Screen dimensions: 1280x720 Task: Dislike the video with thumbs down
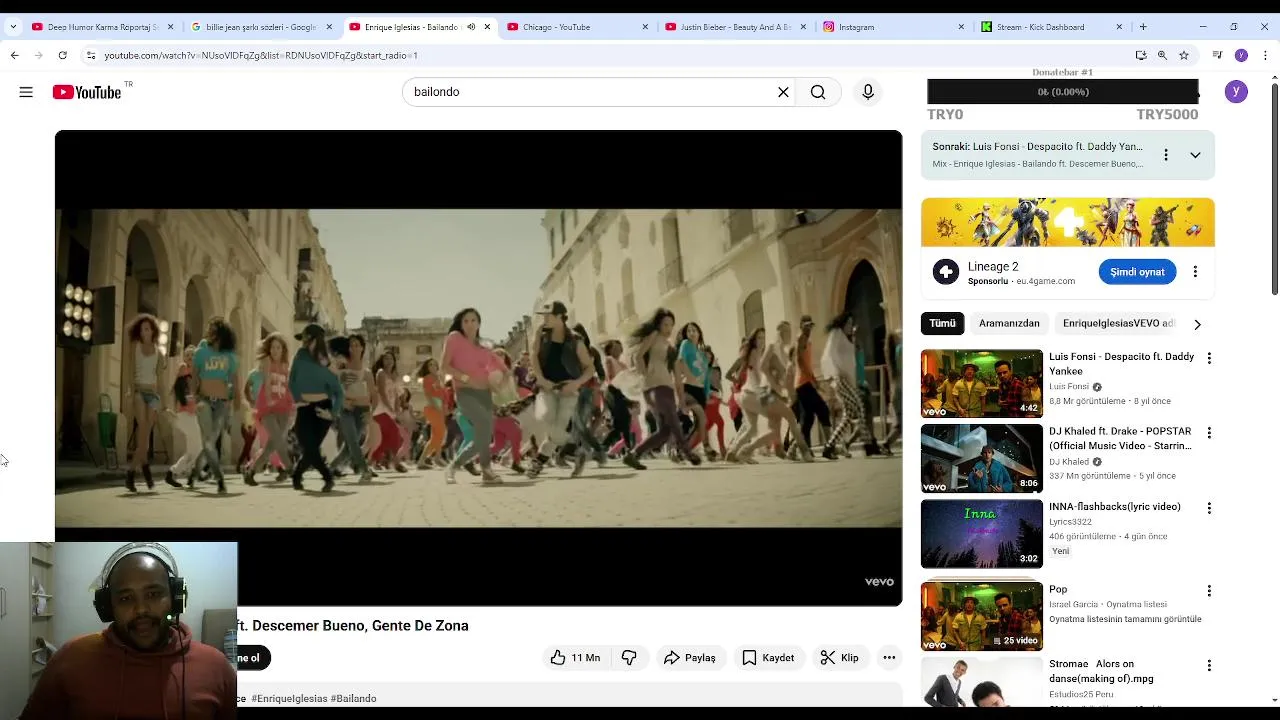point(629,657)
